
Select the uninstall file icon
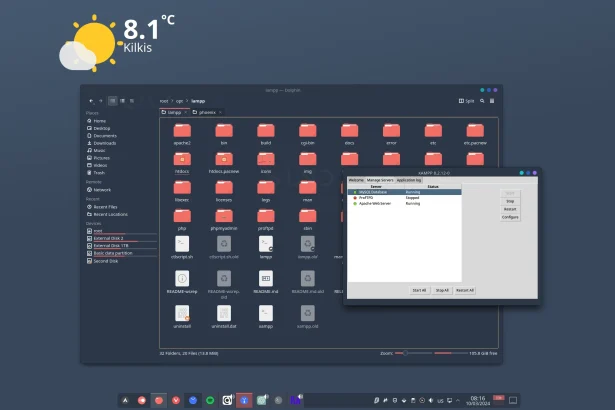[182, 315]
